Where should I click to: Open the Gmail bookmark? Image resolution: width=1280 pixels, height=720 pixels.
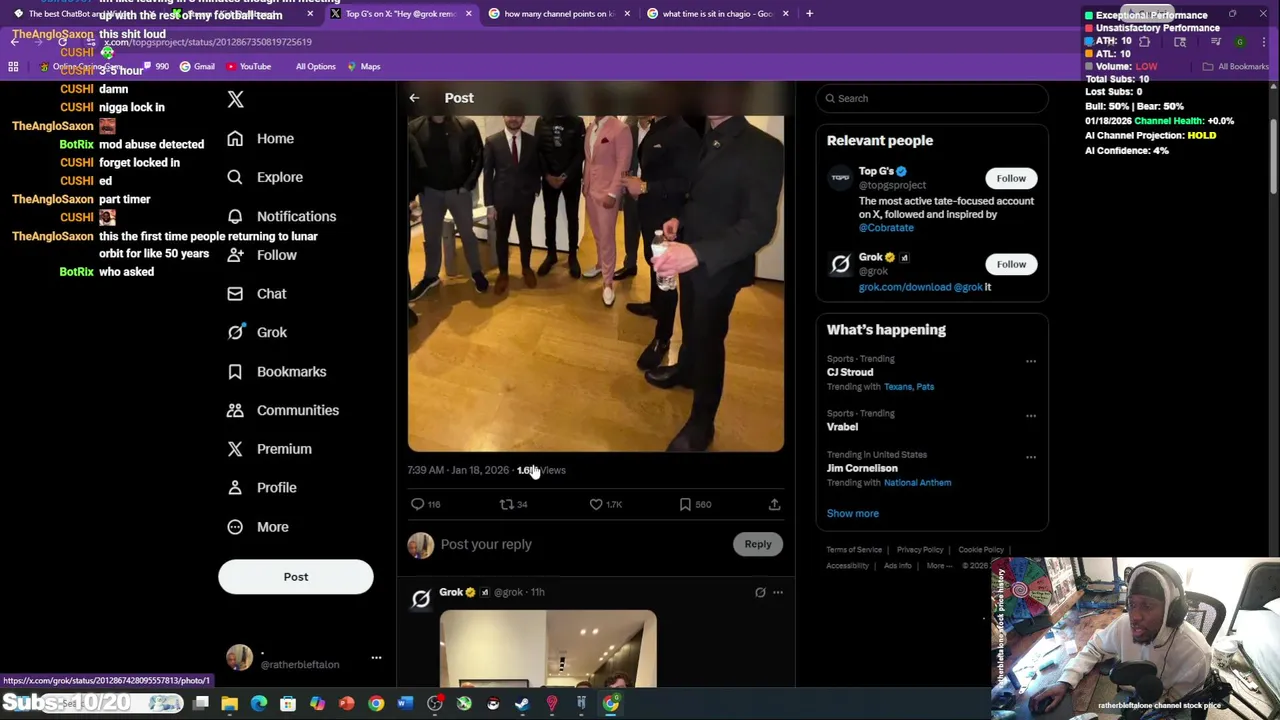pyautogui.click(x=197, y=67)
